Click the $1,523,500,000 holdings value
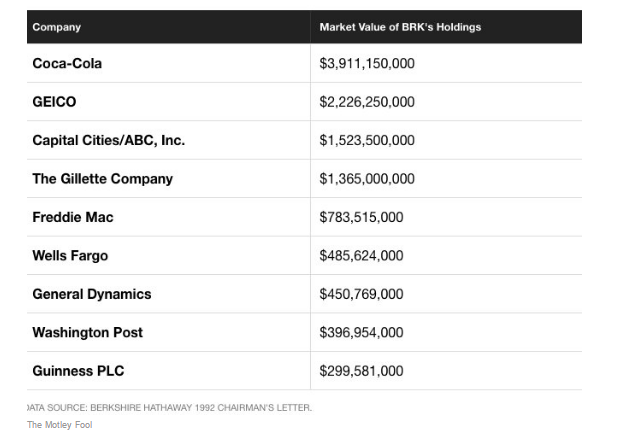 (367, 141)
